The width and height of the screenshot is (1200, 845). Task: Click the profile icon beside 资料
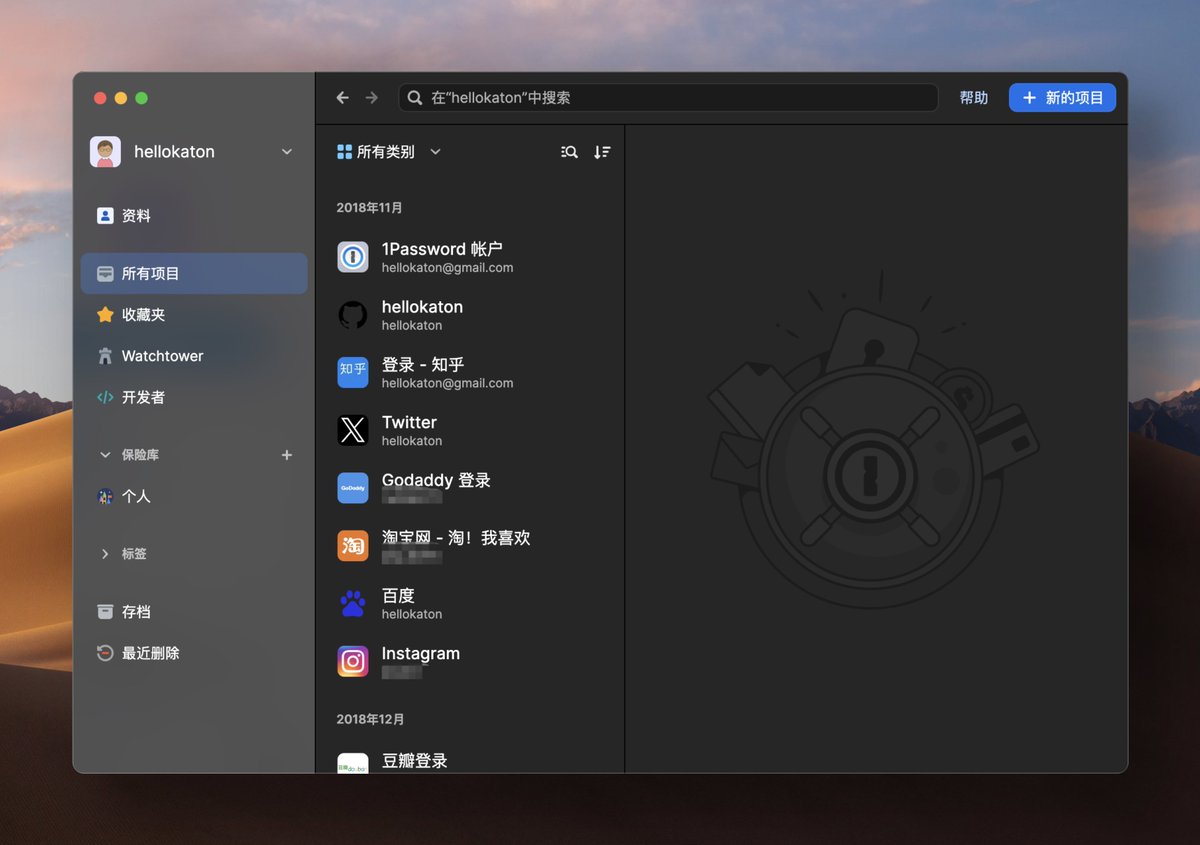[105, 216]
